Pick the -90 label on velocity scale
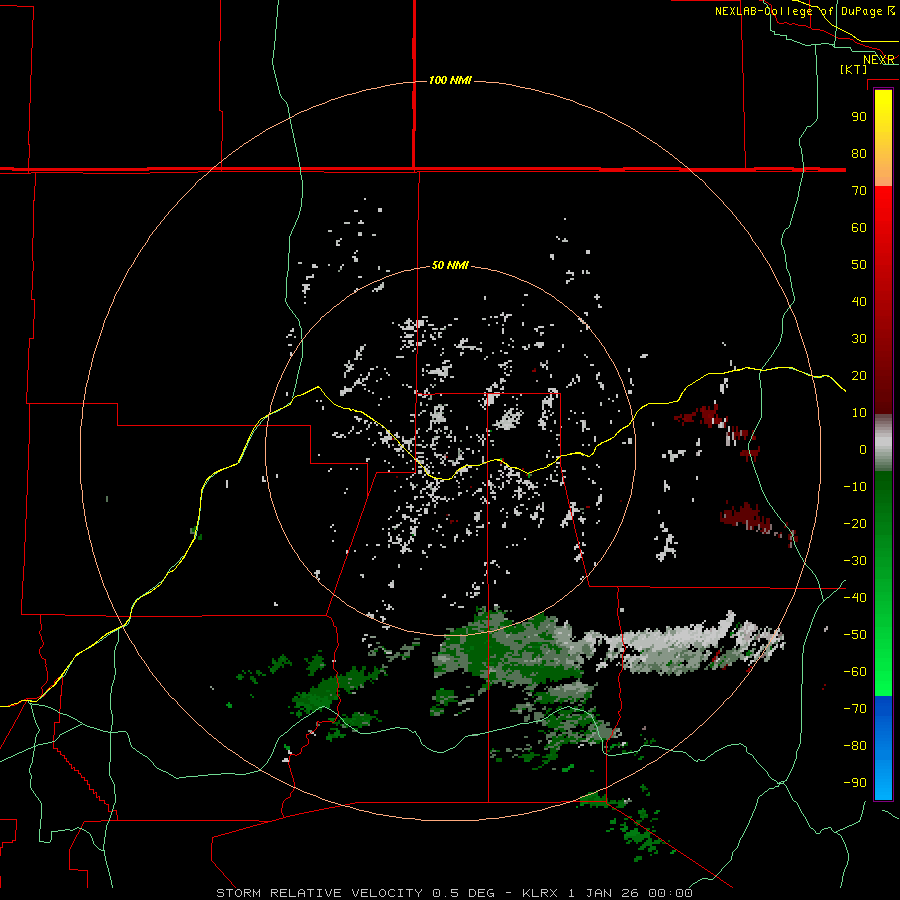 coord(855,783)
